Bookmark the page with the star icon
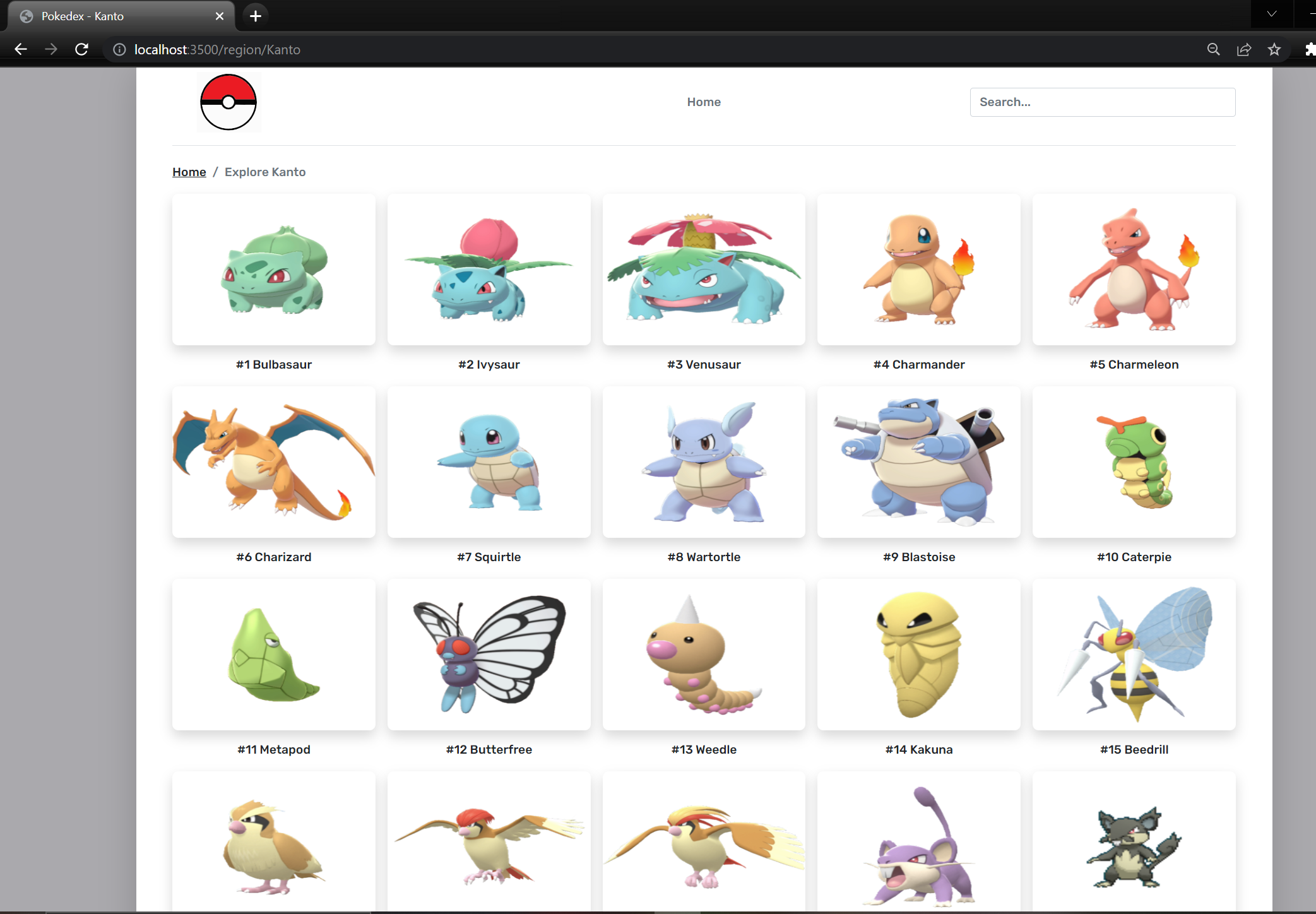The width and height of the screenshot is (1316, 914). point(1274,49)
